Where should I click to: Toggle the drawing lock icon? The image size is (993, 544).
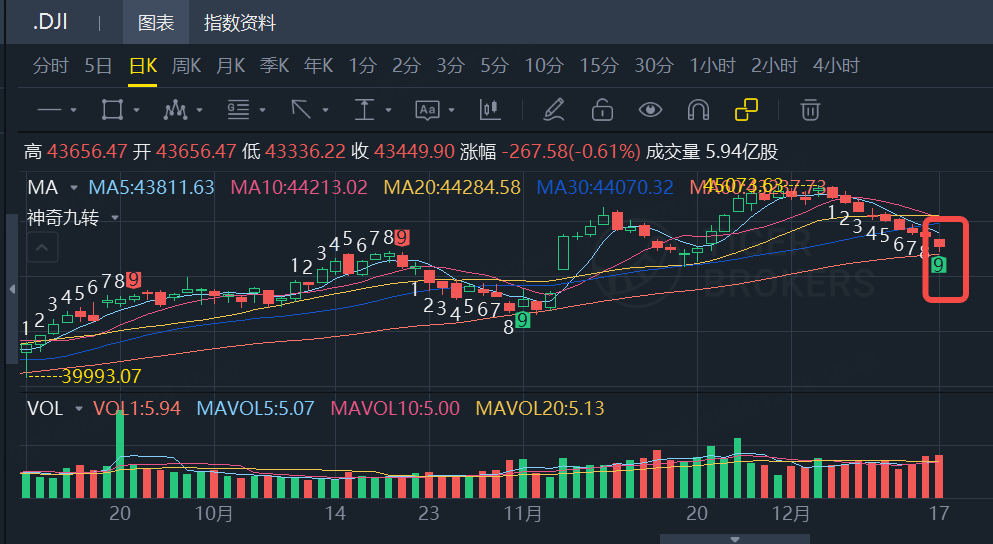tap(602, 110)
